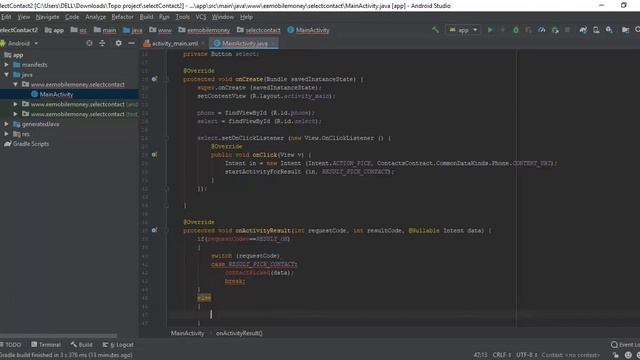Click the override gutter icon beside onActivityResult

click(x=154, y=230)
